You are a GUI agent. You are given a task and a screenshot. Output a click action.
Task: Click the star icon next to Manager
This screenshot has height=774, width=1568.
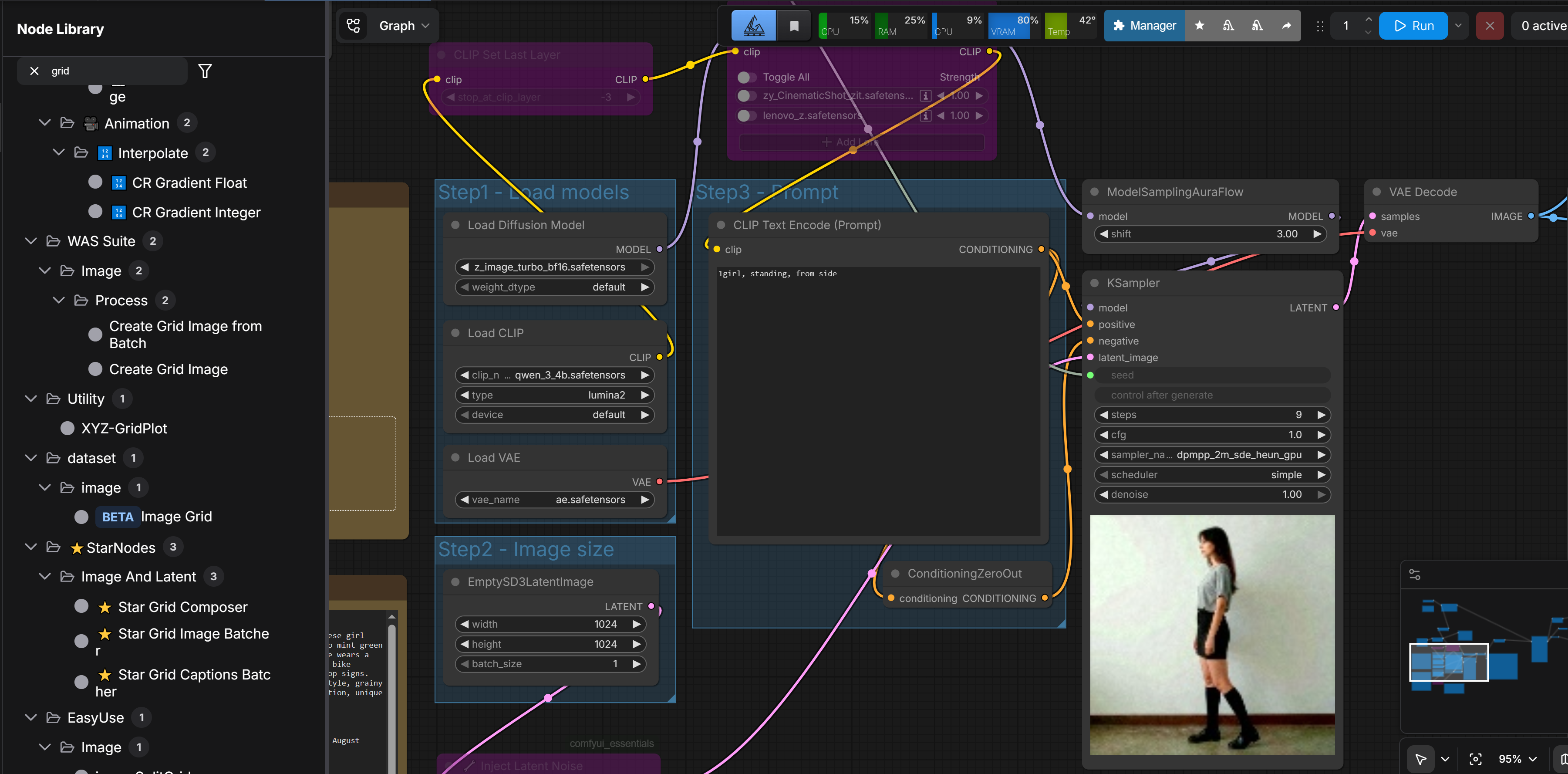(1199, 26)
